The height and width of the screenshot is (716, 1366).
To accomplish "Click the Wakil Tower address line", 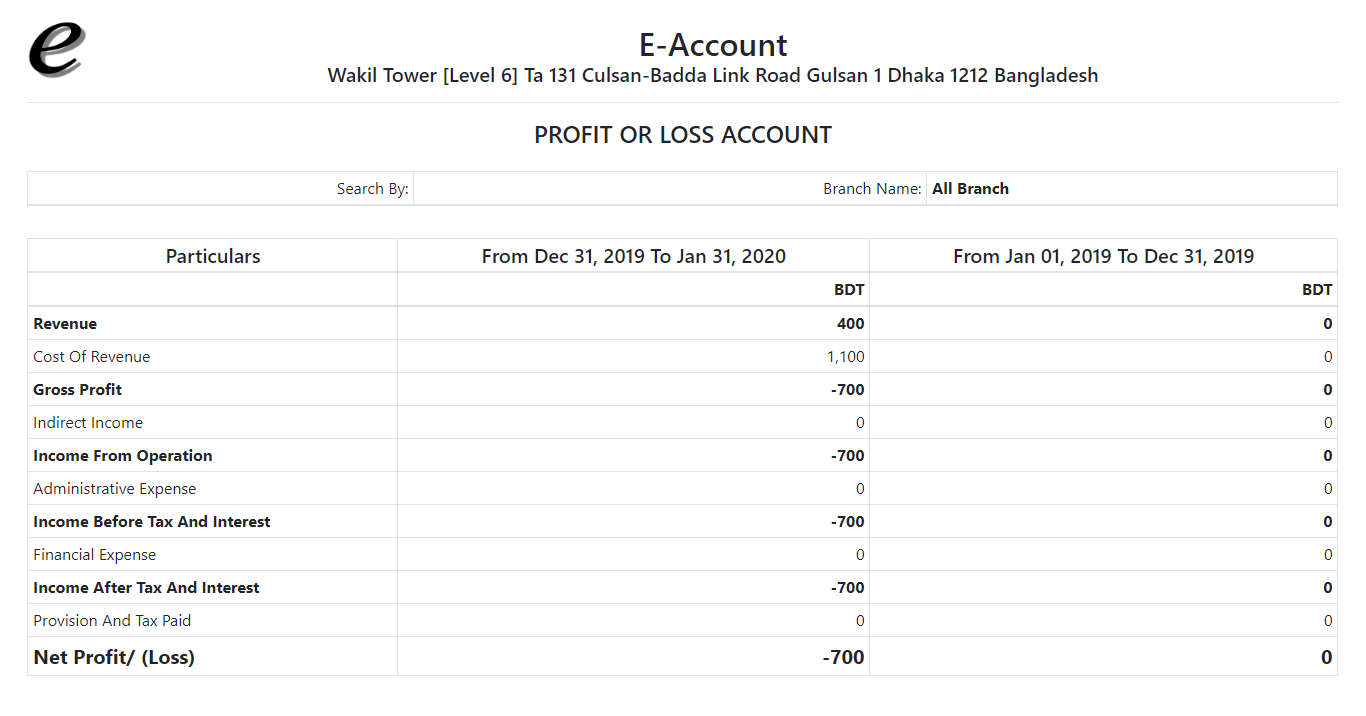I will point(713,76).
